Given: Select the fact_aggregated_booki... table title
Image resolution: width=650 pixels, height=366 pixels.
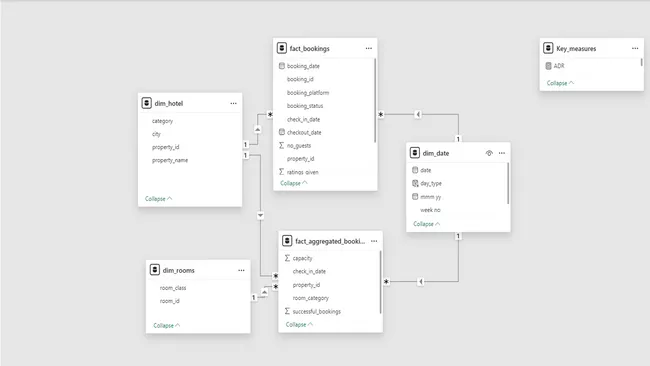Looking at the screenshot, I should pos(330,241).
